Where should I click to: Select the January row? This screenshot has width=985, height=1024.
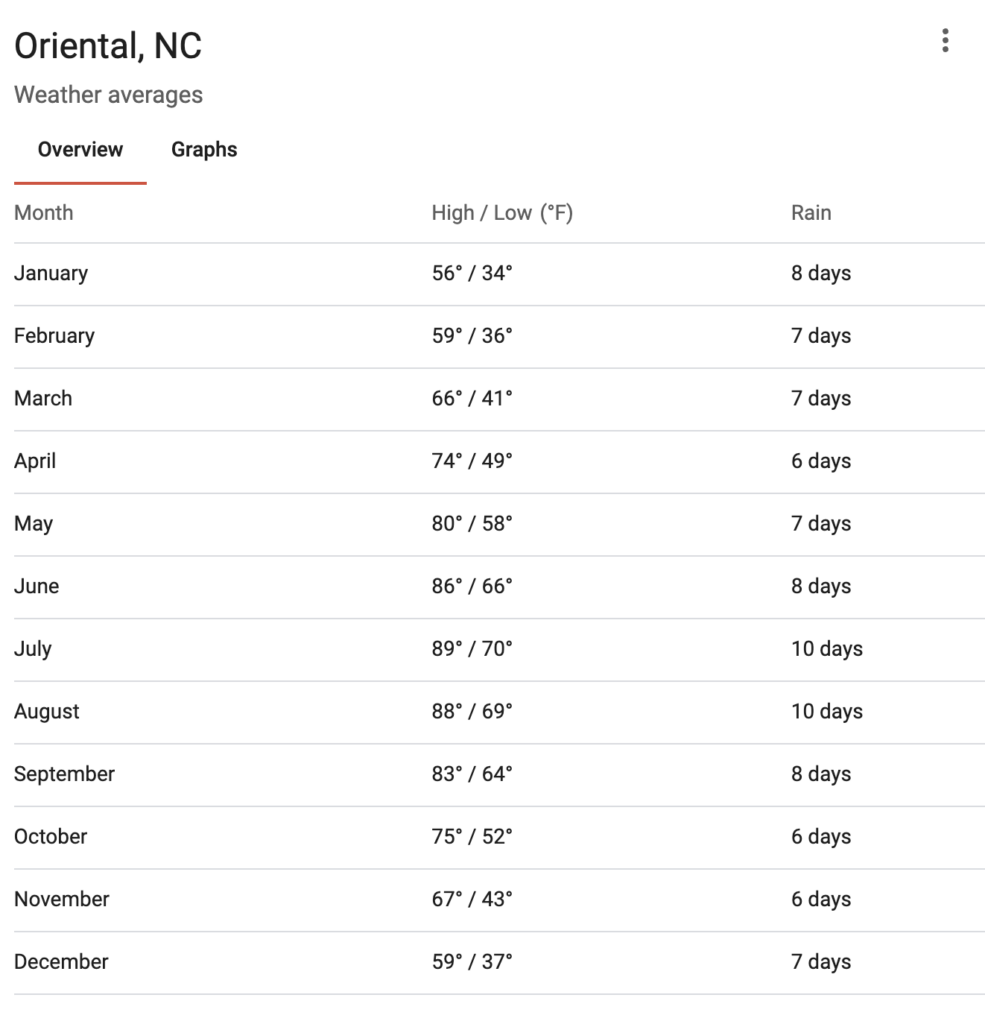pyautogui.click(x=499, y=274)
